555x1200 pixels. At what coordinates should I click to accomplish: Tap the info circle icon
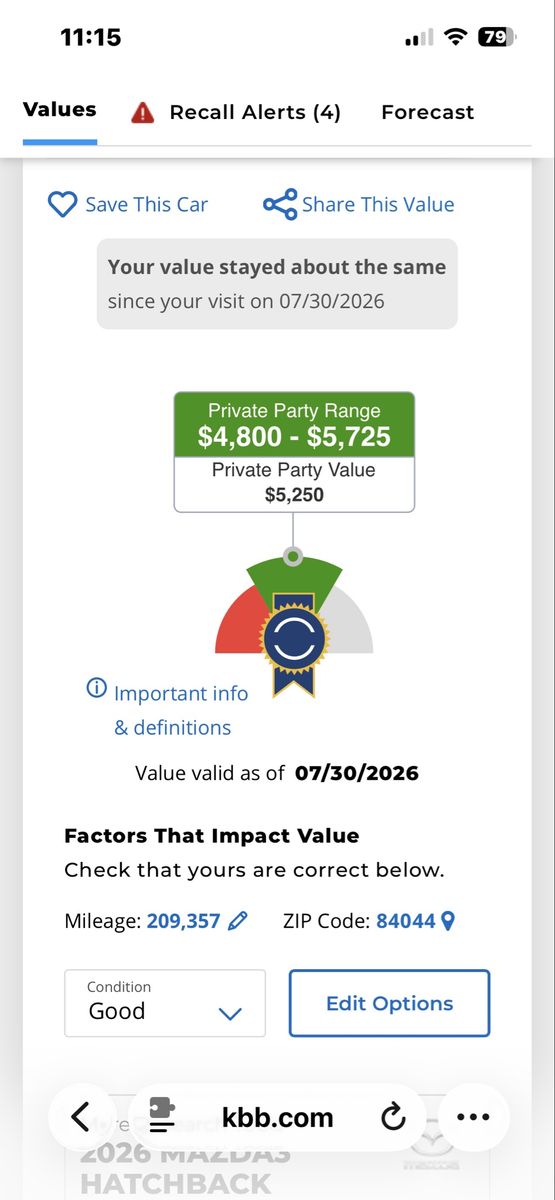[97, 688]
